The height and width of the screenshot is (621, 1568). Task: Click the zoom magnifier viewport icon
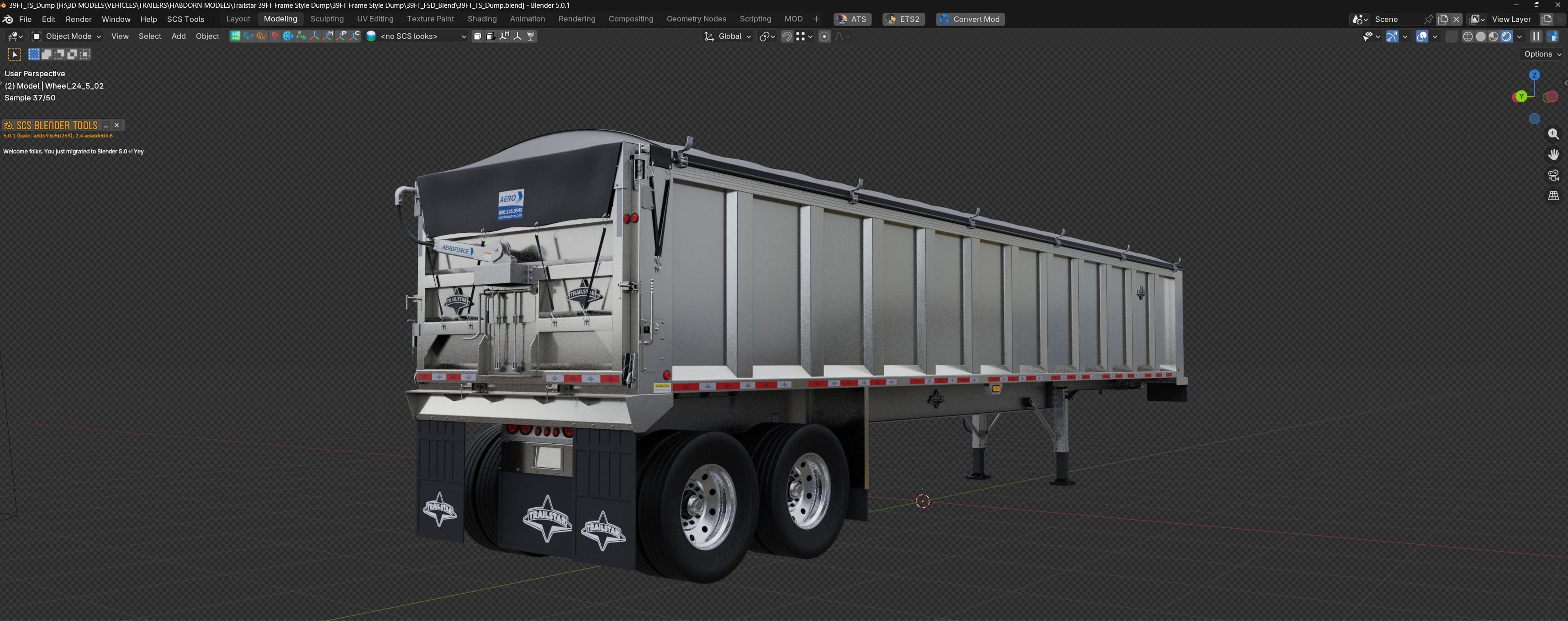click(1553, 134)
